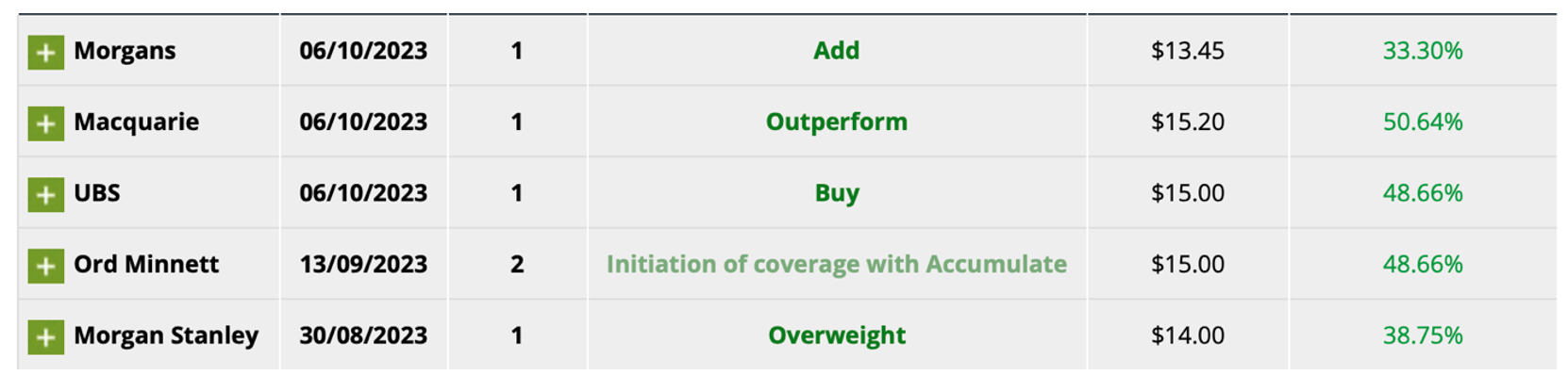The height and width of the screenshot is (392, 1568).
Task: Expand the Morgan Stanley row
Action: (45, 336)
